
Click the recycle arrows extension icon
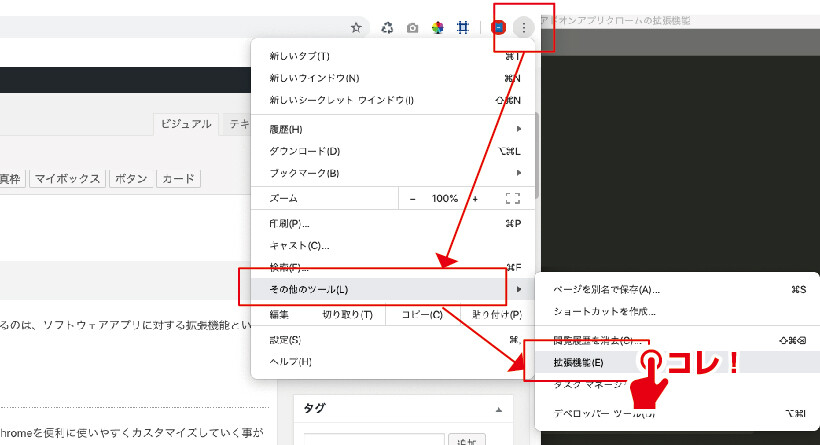click(x=387, y=28)
